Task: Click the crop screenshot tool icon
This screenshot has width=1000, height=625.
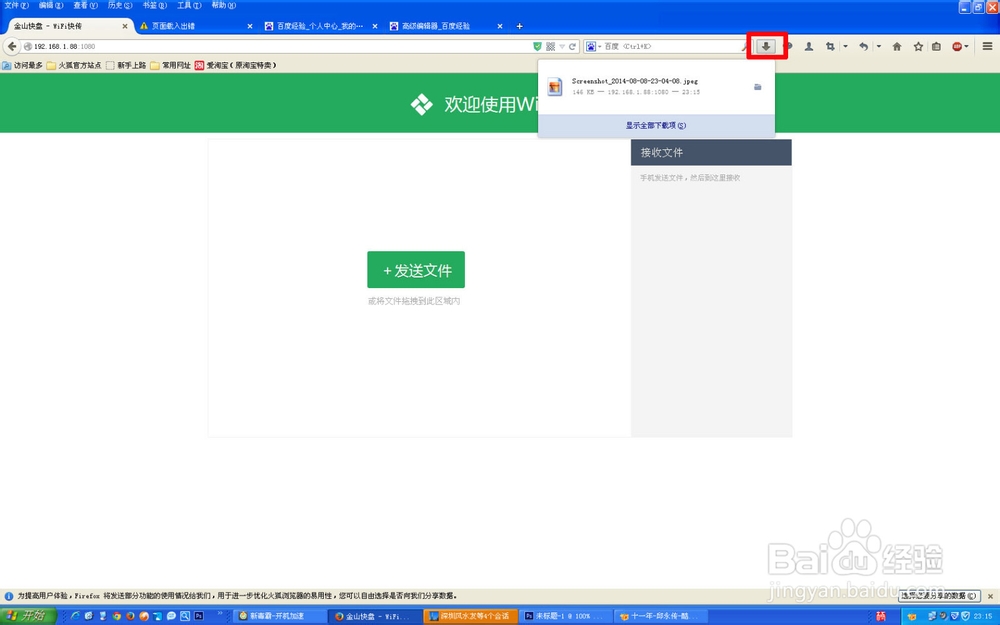Action: pos(830,47)
